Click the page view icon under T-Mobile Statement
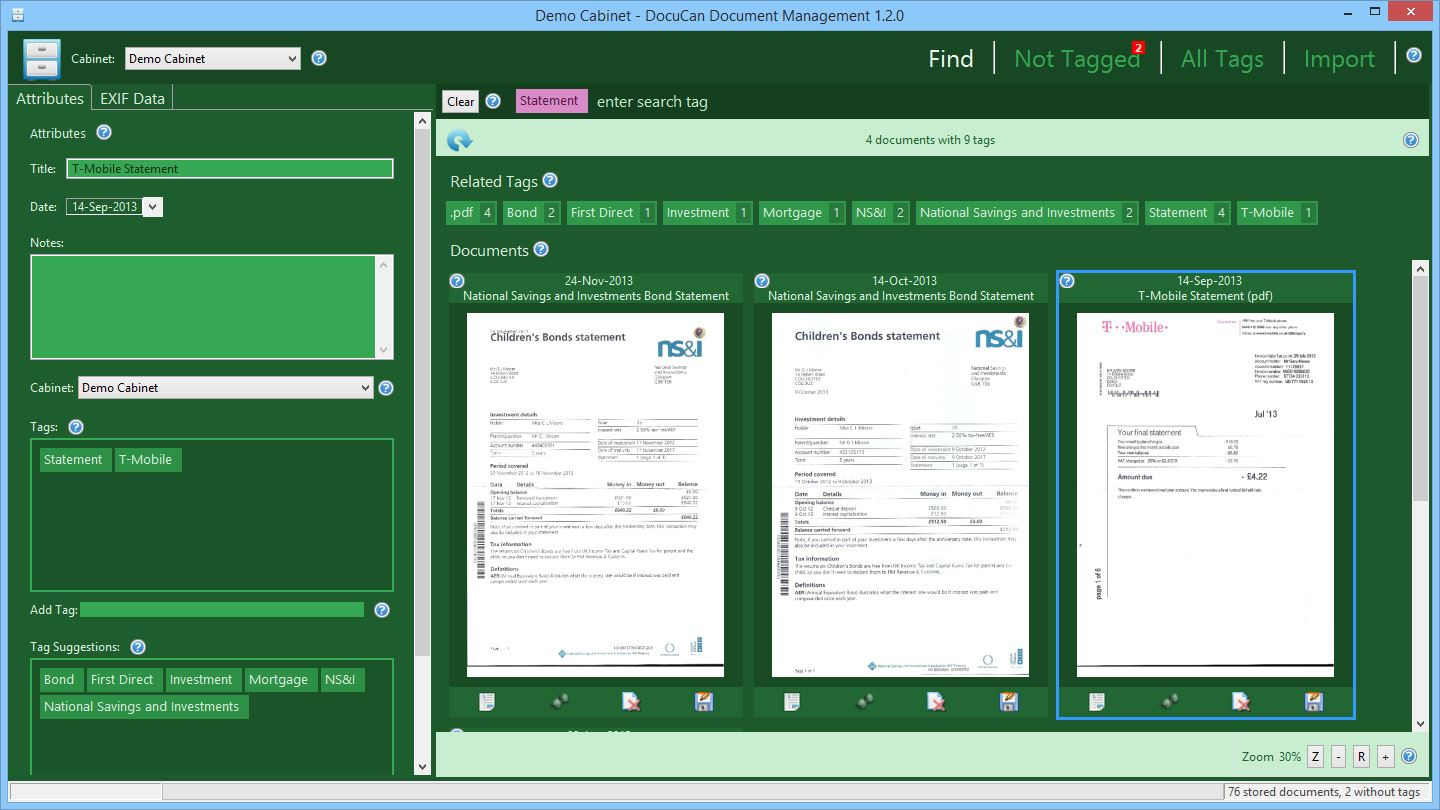Screen dimensions: 1440x810 click(1097, 702)
